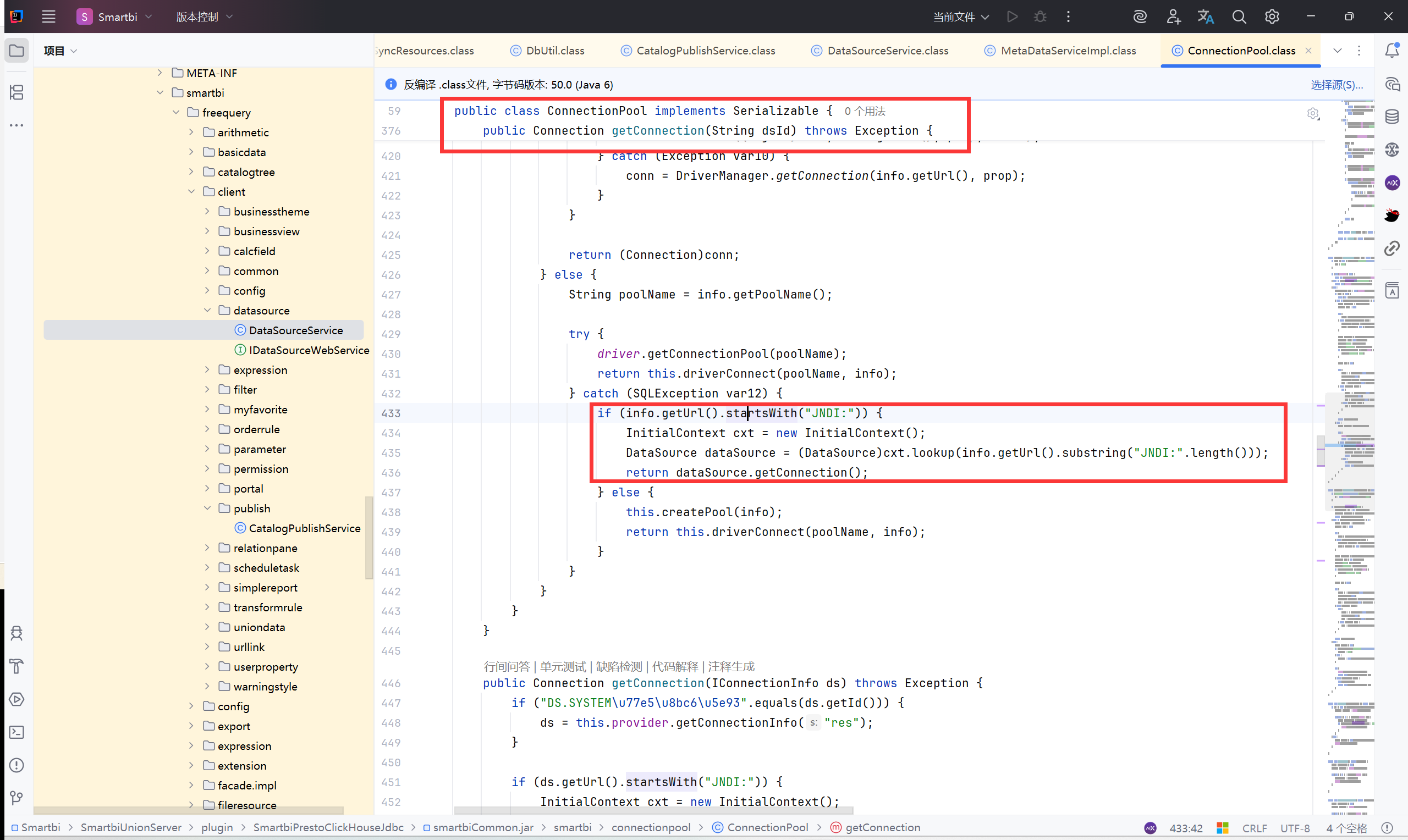Toggle the Project panel folder icon

pyautogui.click(x=16, y=51)
